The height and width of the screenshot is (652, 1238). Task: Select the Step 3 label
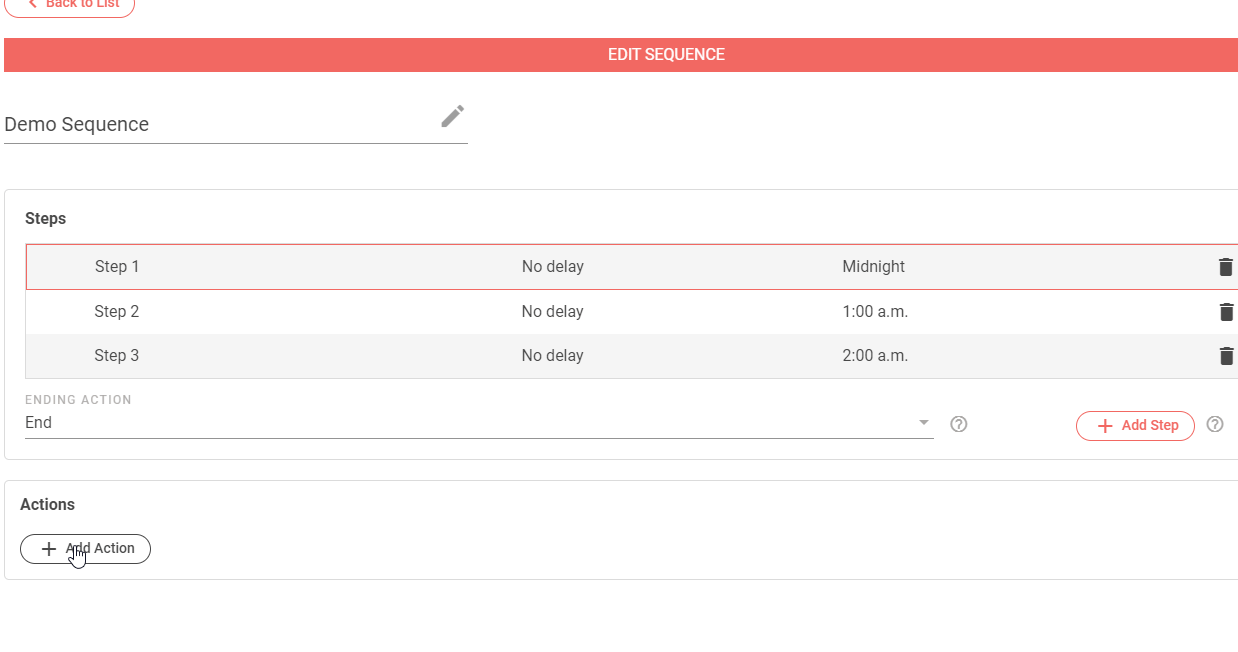click(x=117, y=356)
